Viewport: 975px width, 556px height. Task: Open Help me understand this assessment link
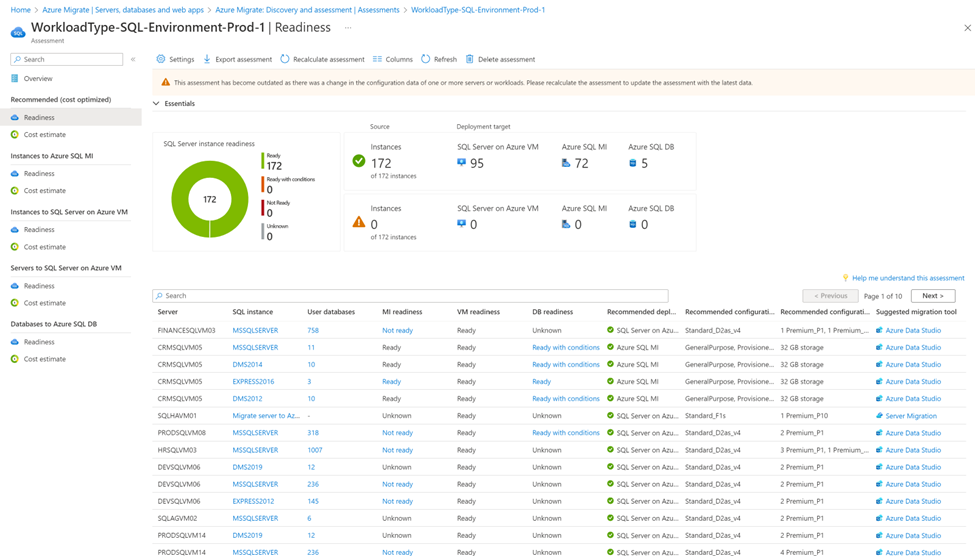coord(908,278)
